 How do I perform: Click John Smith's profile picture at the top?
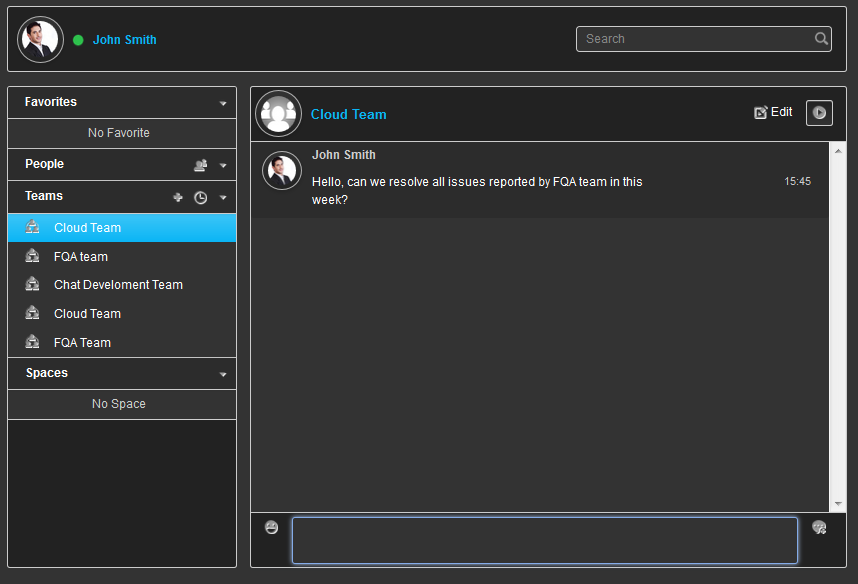[x=40, y=39]
